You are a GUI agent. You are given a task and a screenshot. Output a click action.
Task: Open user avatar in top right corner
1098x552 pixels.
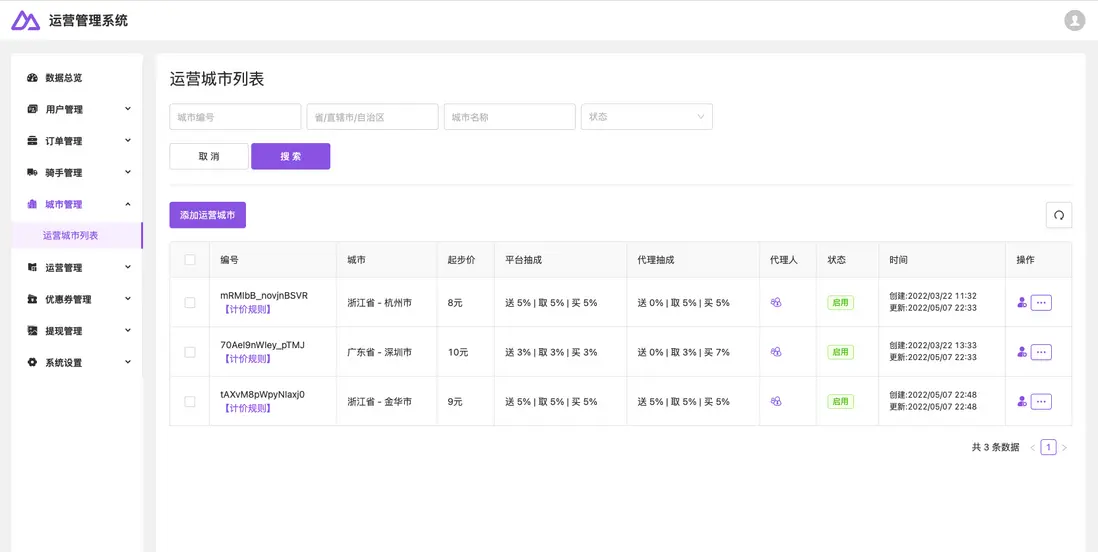pos(1074,20)
